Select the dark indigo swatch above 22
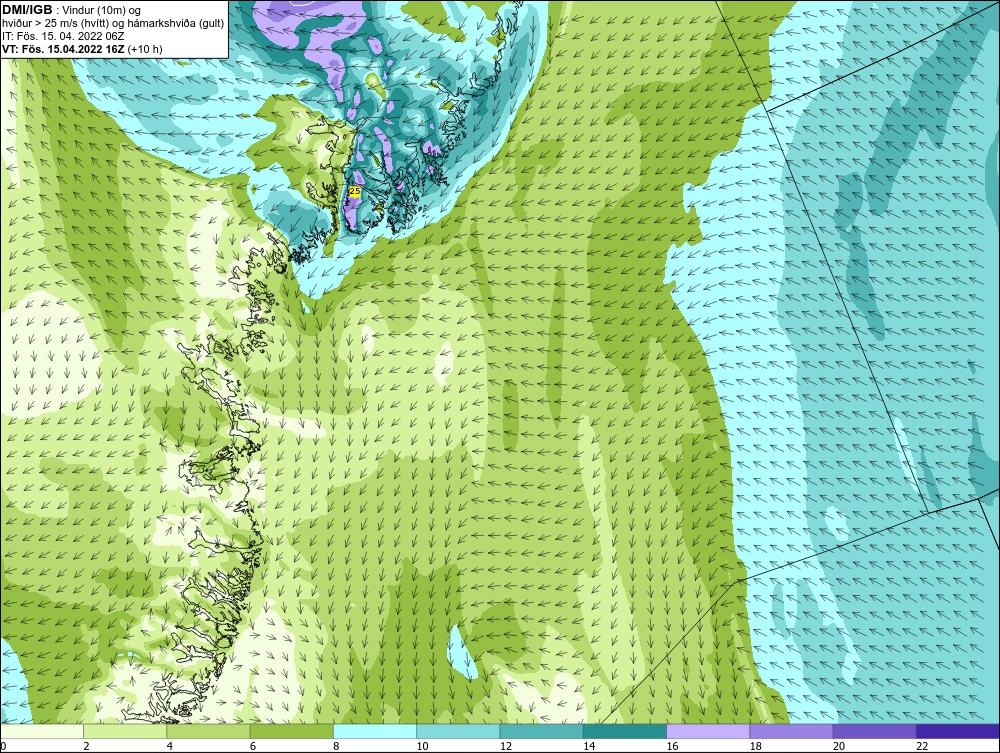 958,731
